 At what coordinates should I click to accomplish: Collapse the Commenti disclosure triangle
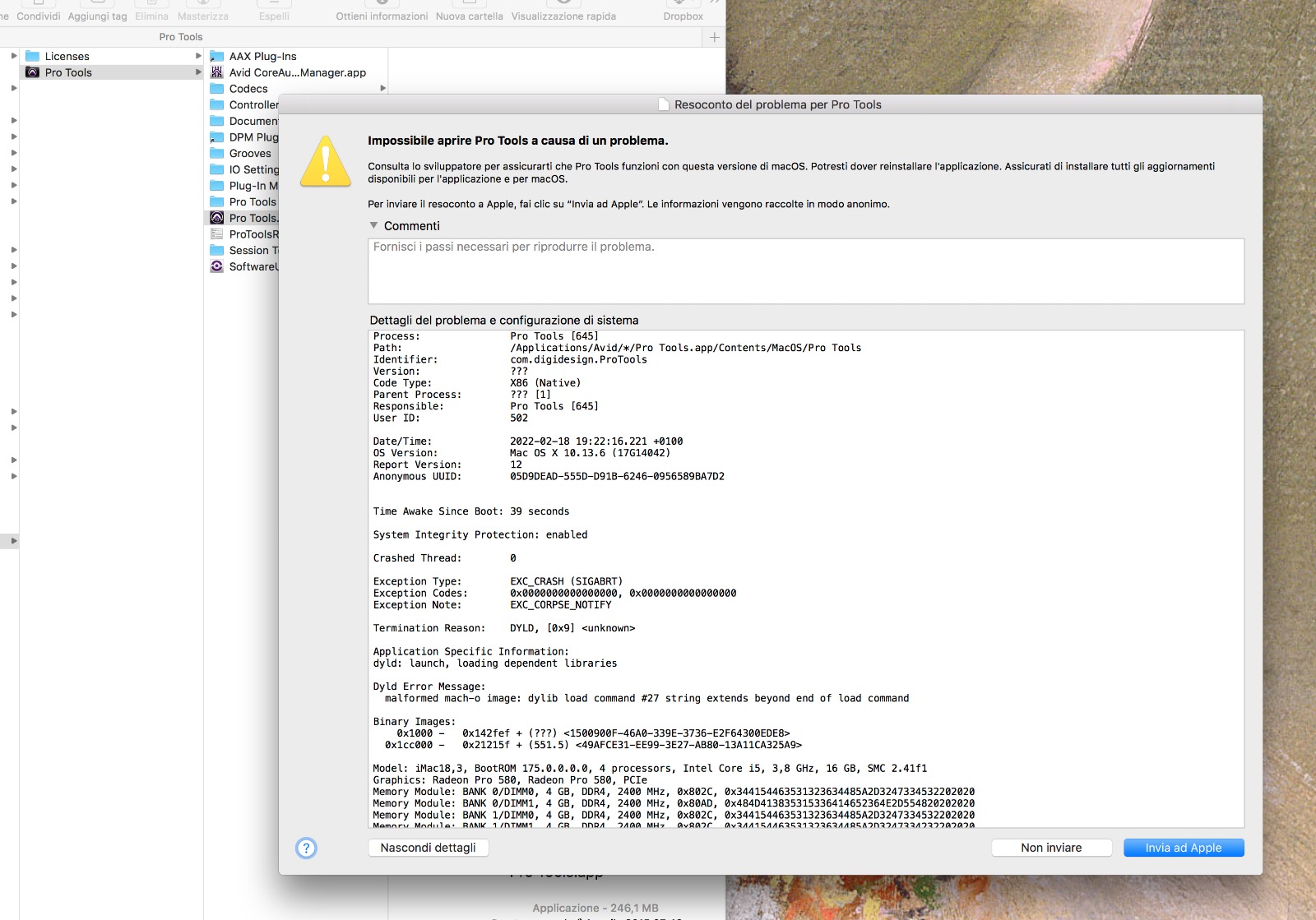(x=374, y=225)
